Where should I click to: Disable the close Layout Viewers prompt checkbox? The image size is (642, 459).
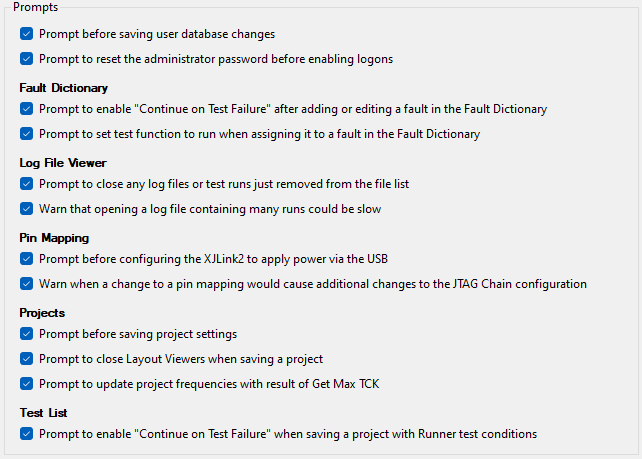pyautogui.click(x=26, y=359)
